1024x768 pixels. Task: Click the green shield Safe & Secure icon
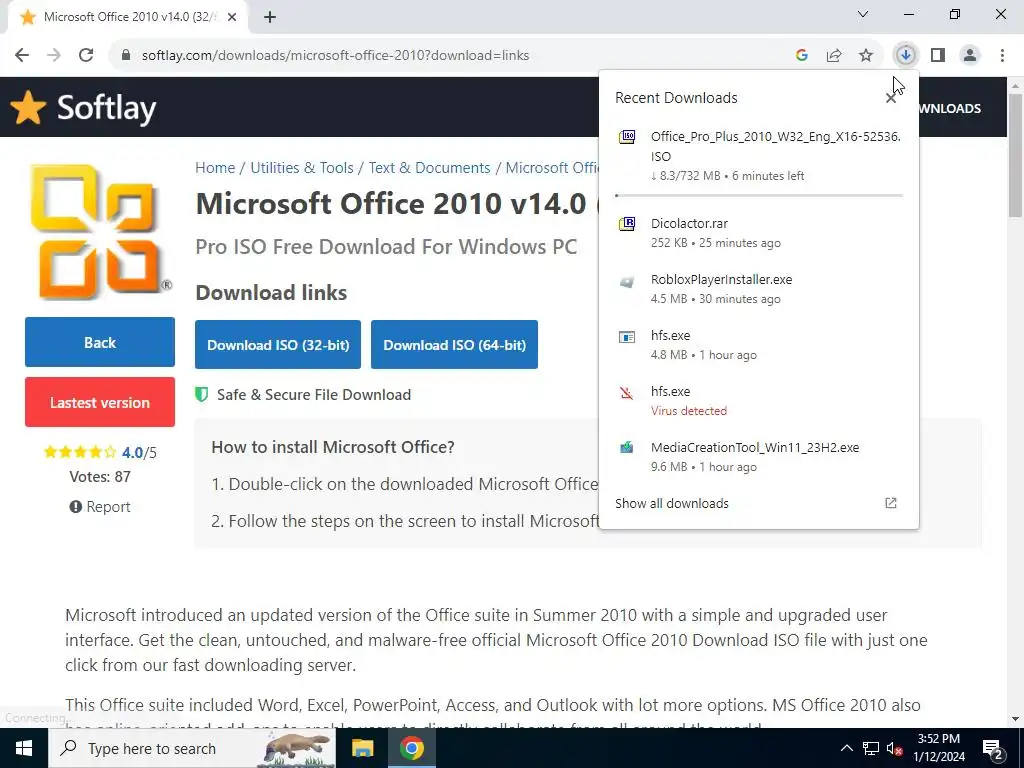click(202, 394)
